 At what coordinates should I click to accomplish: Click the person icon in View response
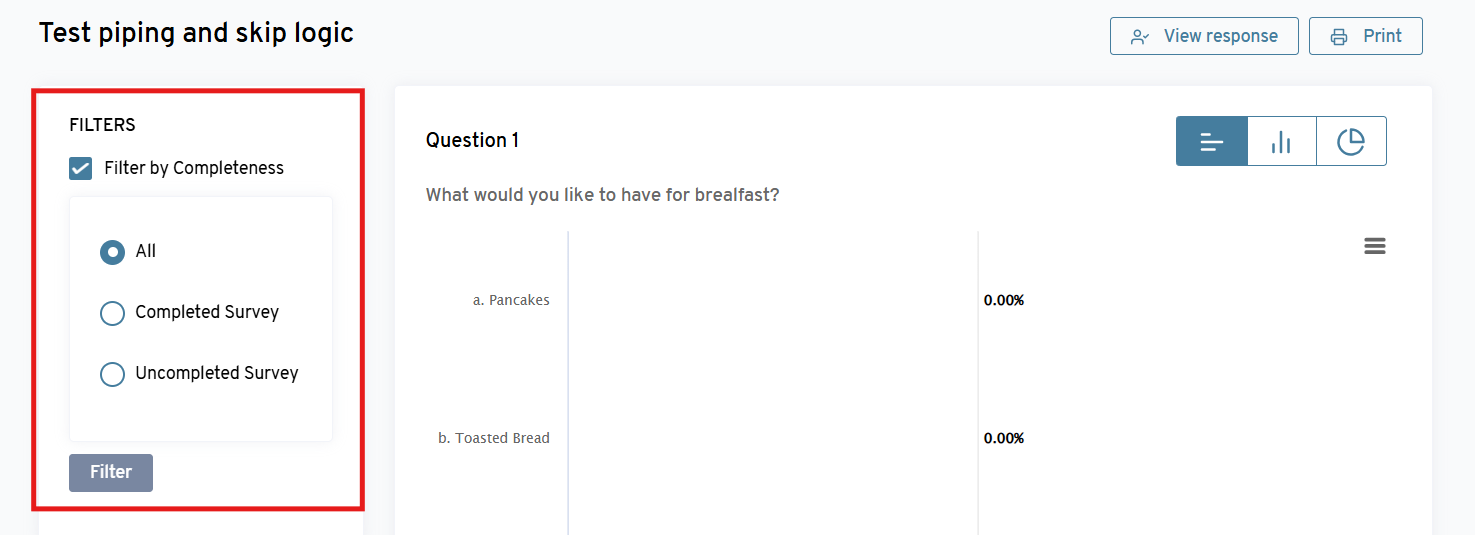tap(1139, 37)
